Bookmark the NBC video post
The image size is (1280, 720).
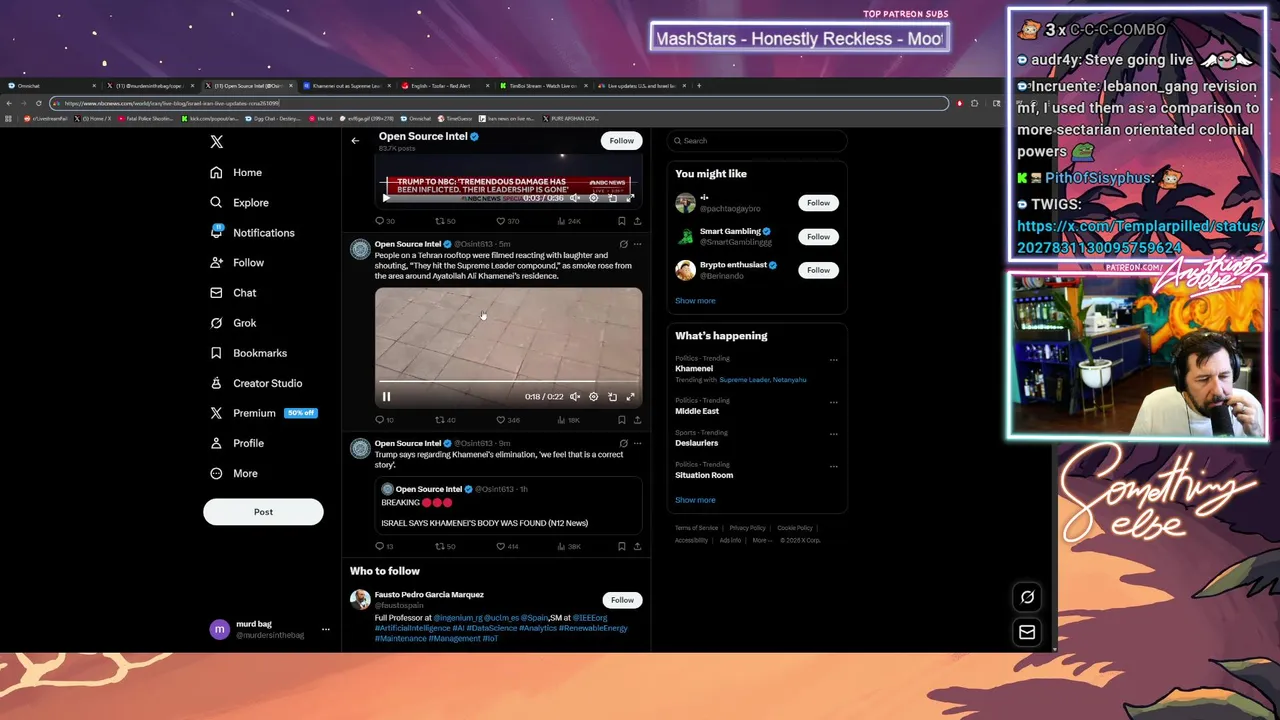click(621, 221)
